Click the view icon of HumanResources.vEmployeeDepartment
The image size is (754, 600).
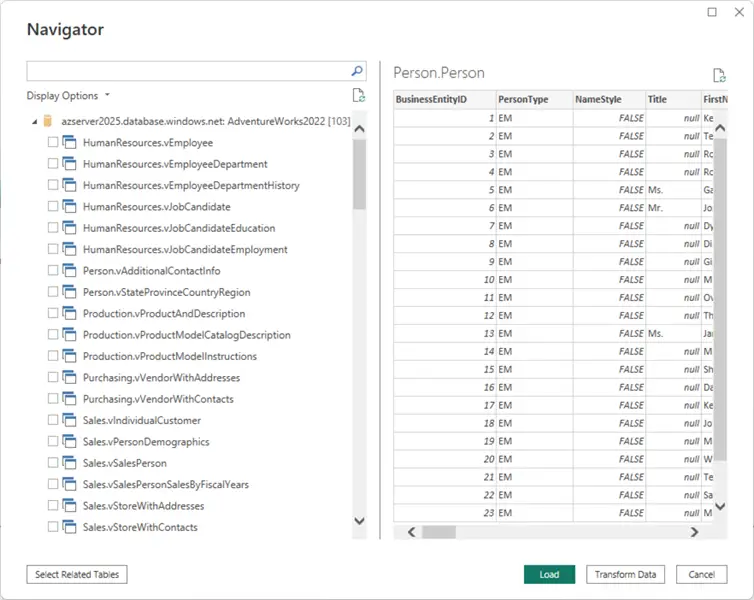[69, 163]
